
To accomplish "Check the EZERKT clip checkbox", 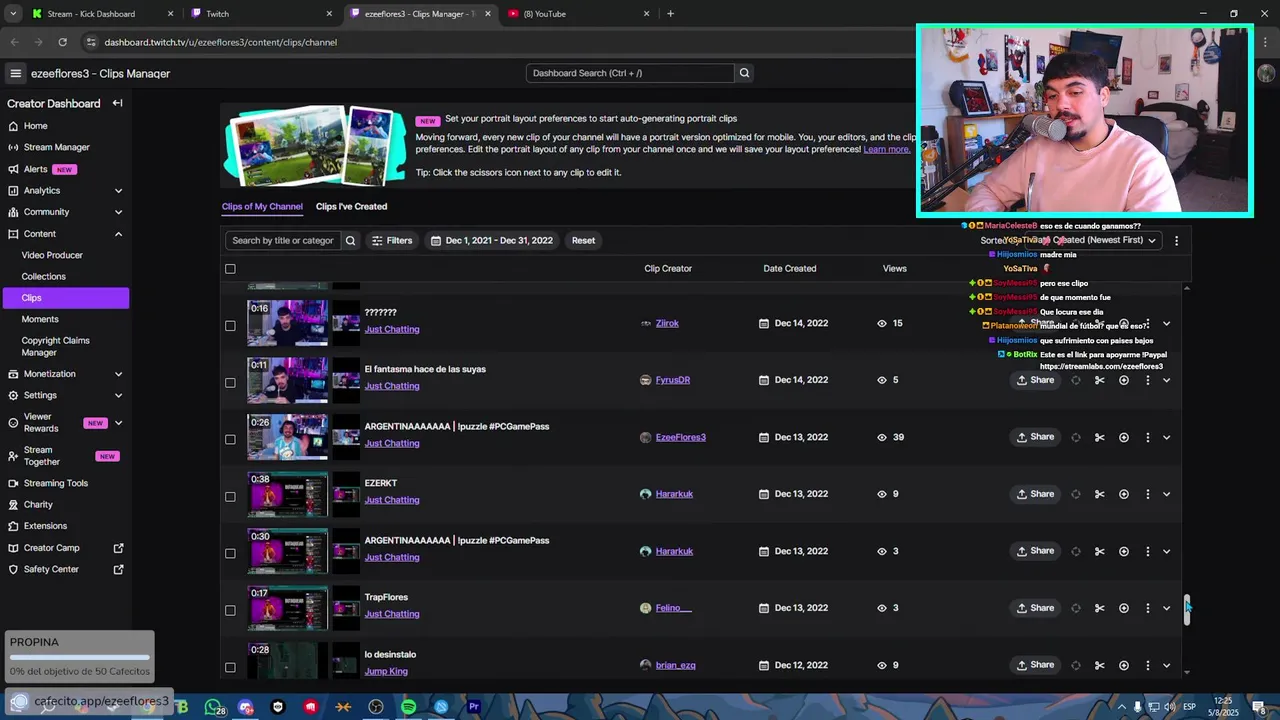I will [230, 496].
